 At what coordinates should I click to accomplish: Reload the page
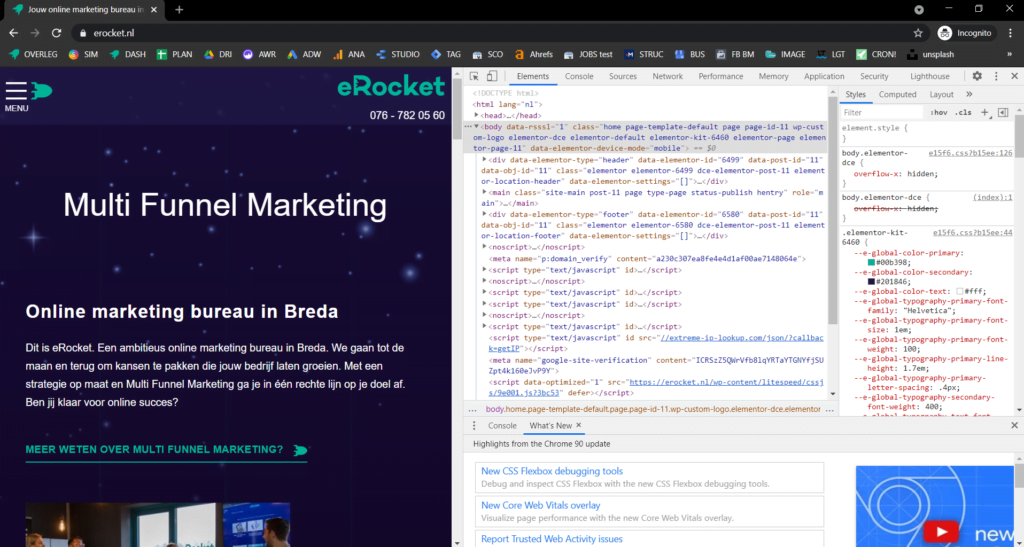point(56,33)
